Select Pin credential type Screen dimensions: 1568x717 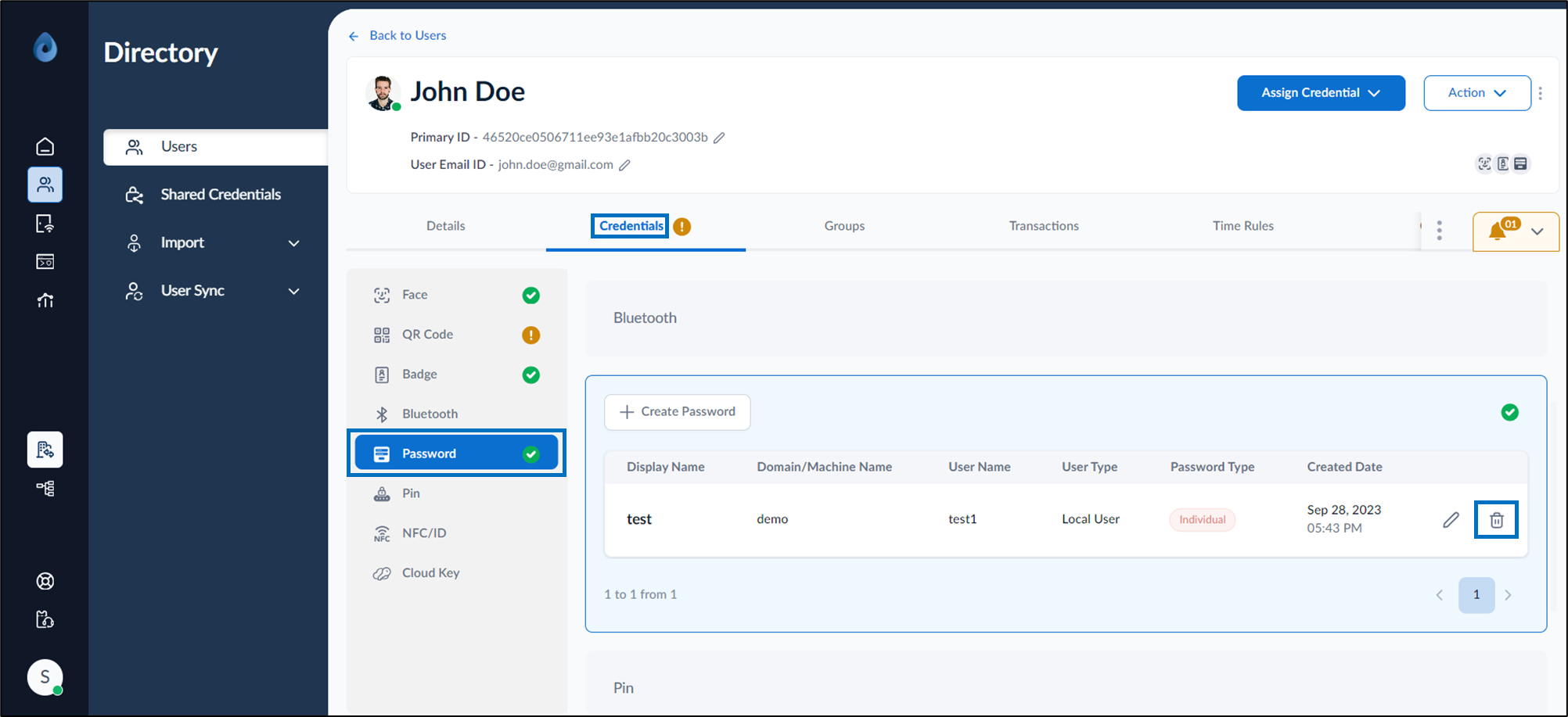[457, 493]
